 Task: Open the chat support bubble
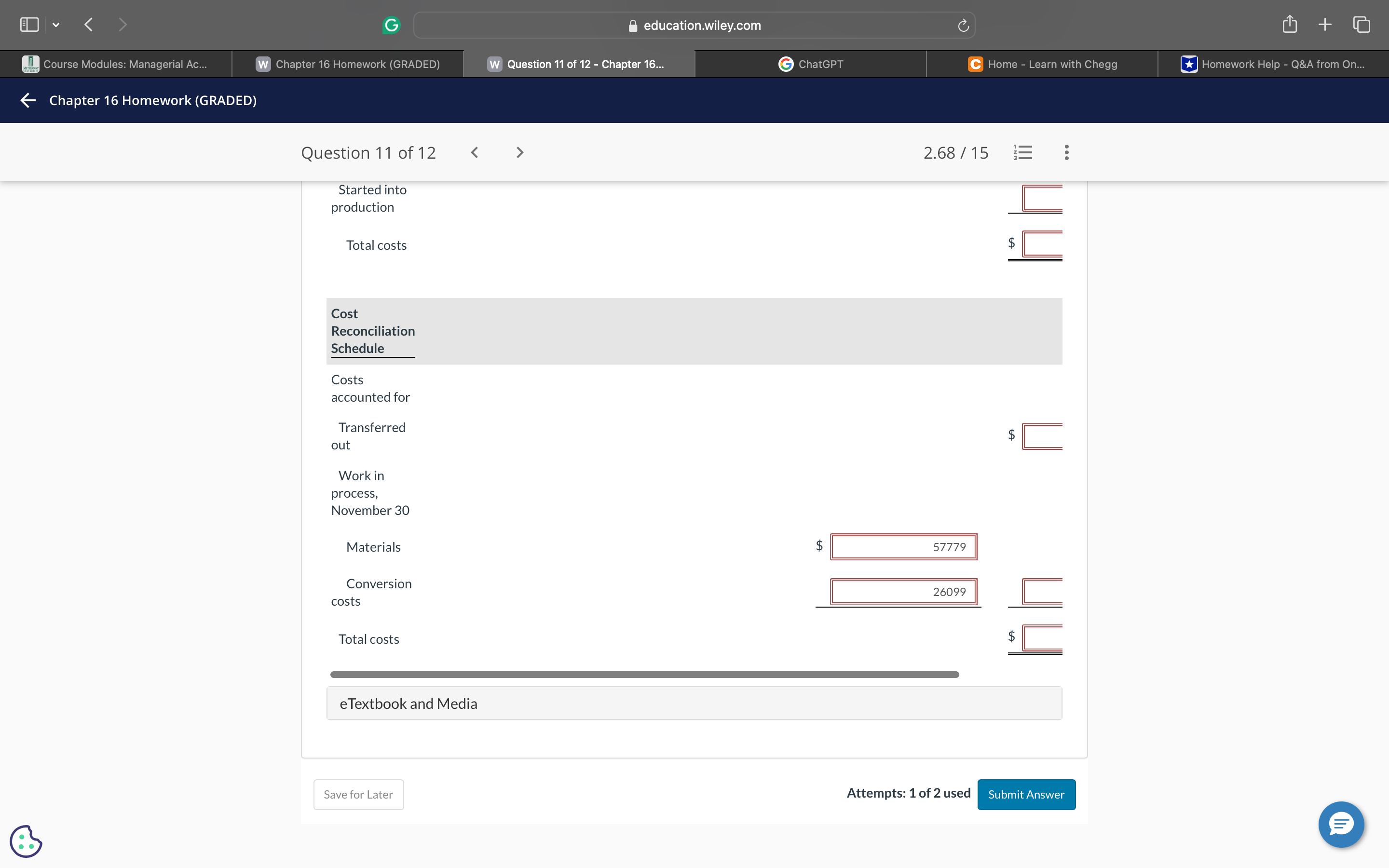[x=1341, y=825]
